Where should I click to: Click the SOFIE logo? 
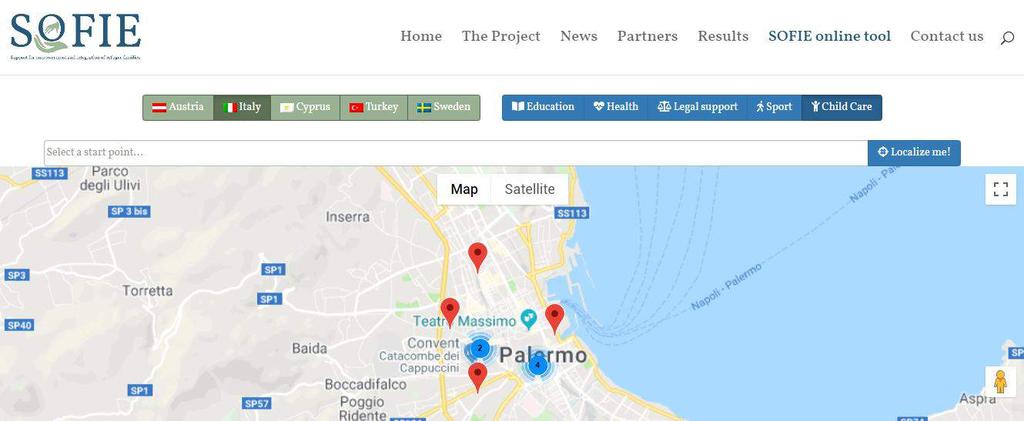point(76,37)
